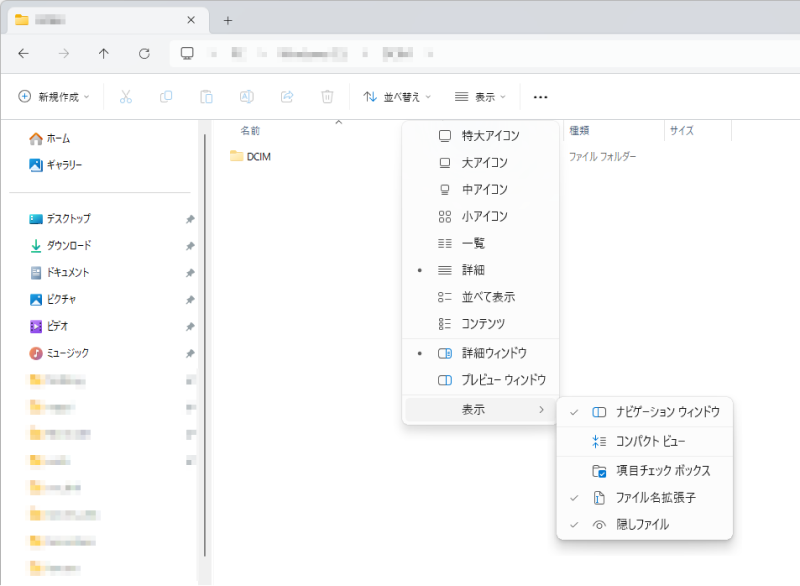Click the Share toolbar icon
Viewport: 800px width, 586px height.
point(287,96)
